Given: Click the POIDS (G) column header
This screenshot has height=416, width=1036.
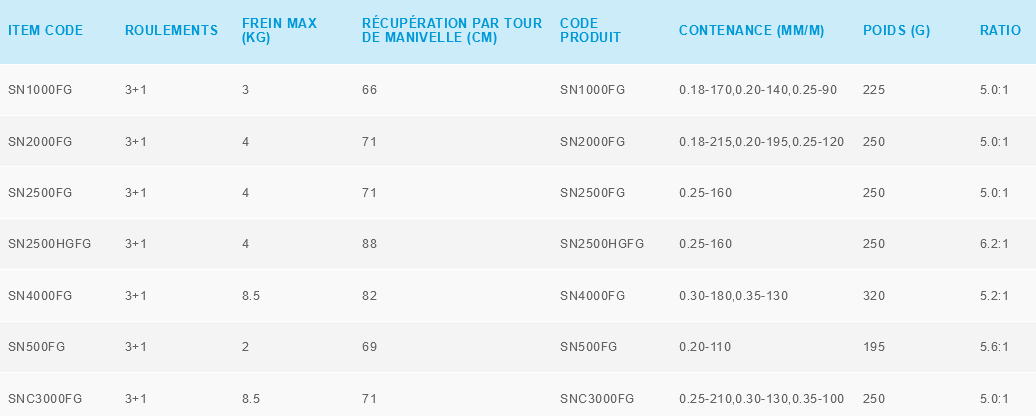Looking at the screenshot, I should [x=896, y=31].
